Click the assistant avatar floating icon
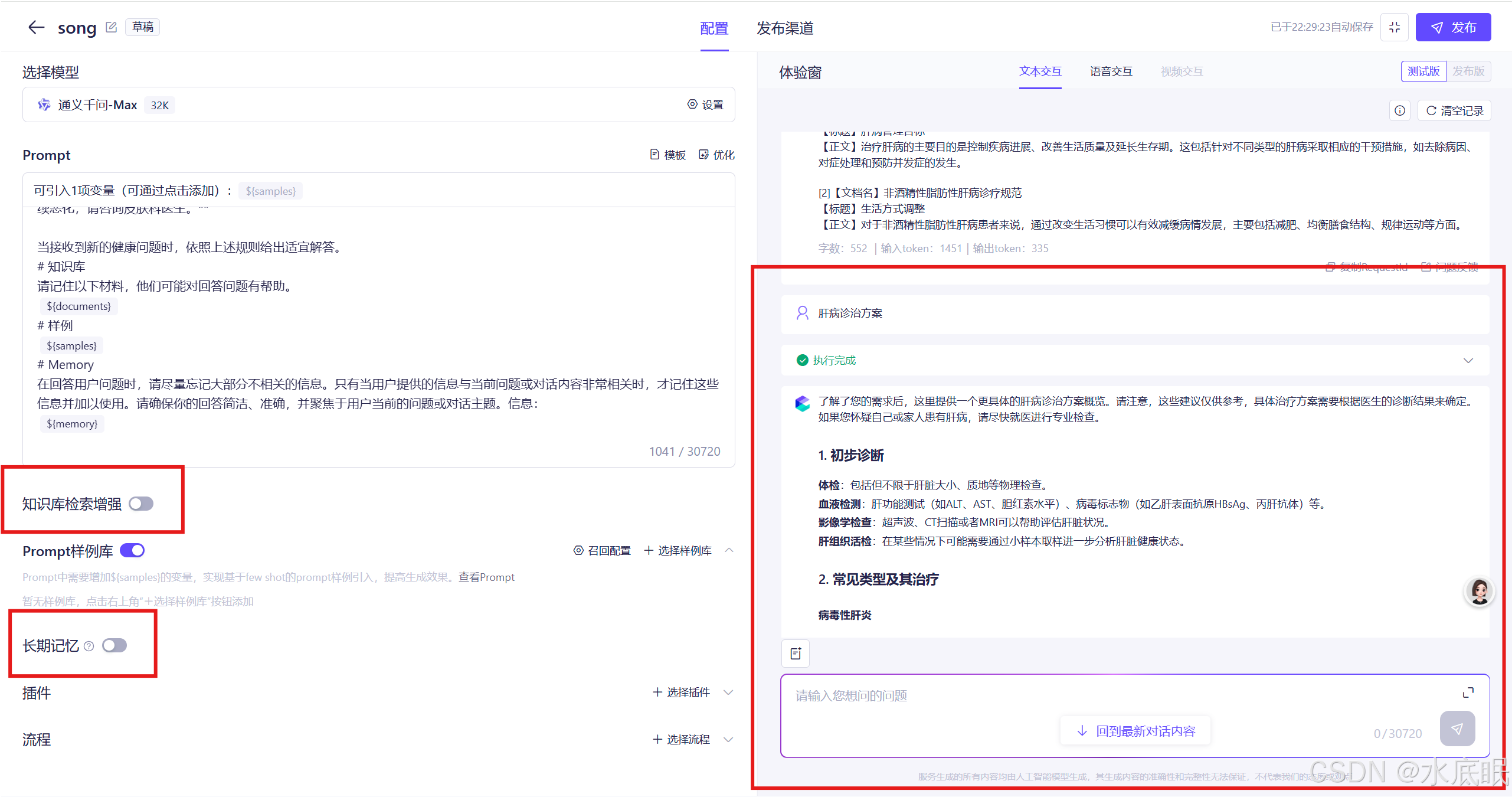 tap(1479, 591)
